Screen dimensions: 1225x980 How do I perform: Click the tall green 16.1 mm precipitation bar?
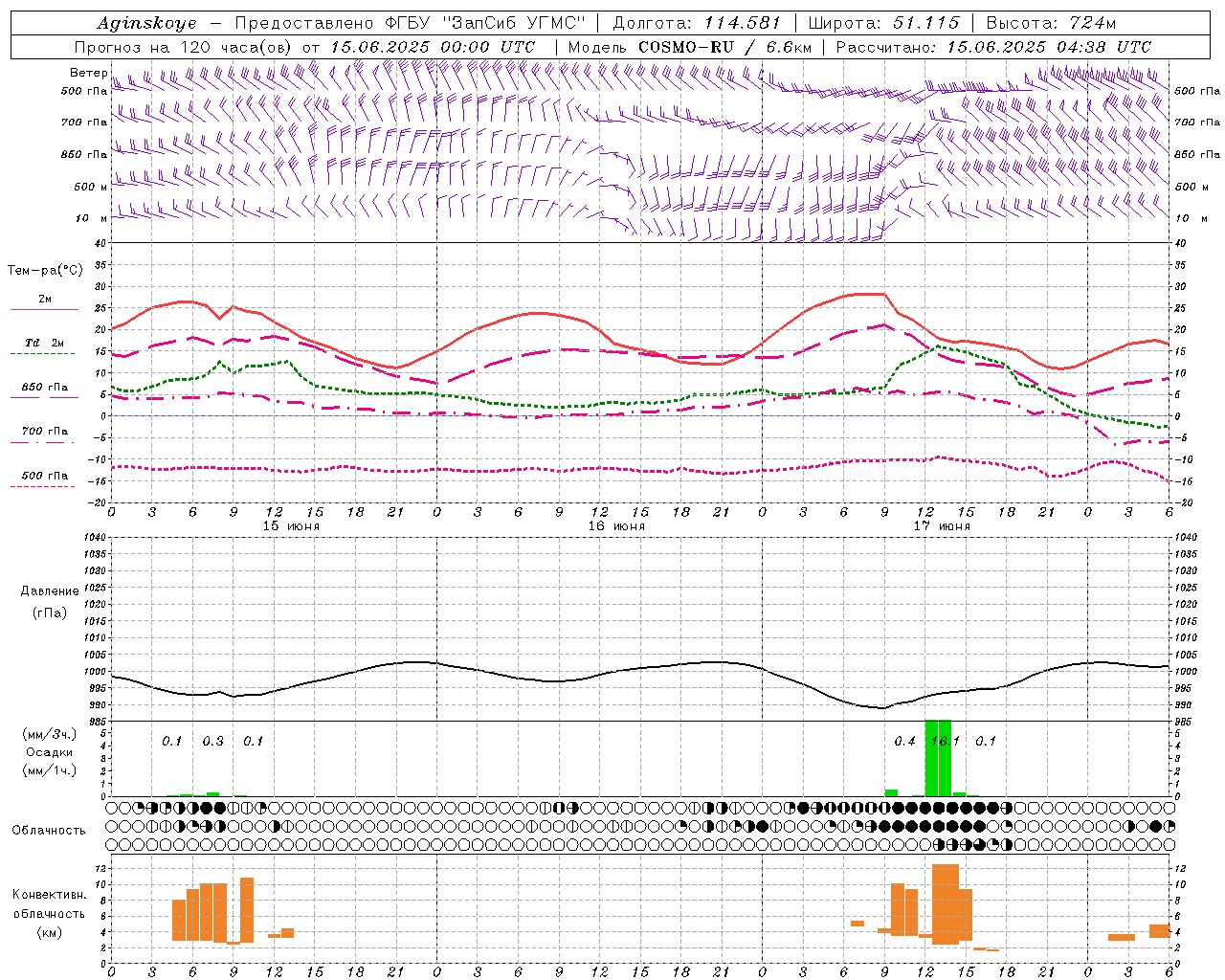coord(938,758)
